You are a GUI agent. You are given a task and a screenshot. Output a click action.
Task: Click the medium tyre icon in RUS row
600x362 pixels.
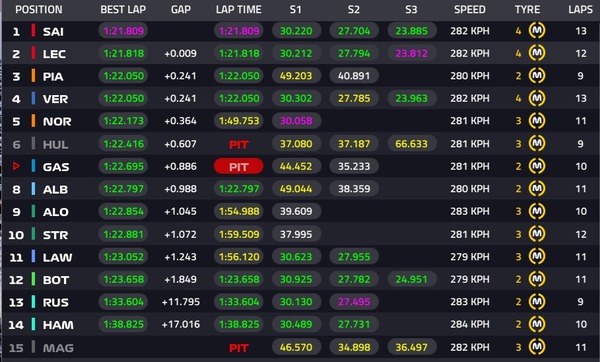(x=537, y=302)
